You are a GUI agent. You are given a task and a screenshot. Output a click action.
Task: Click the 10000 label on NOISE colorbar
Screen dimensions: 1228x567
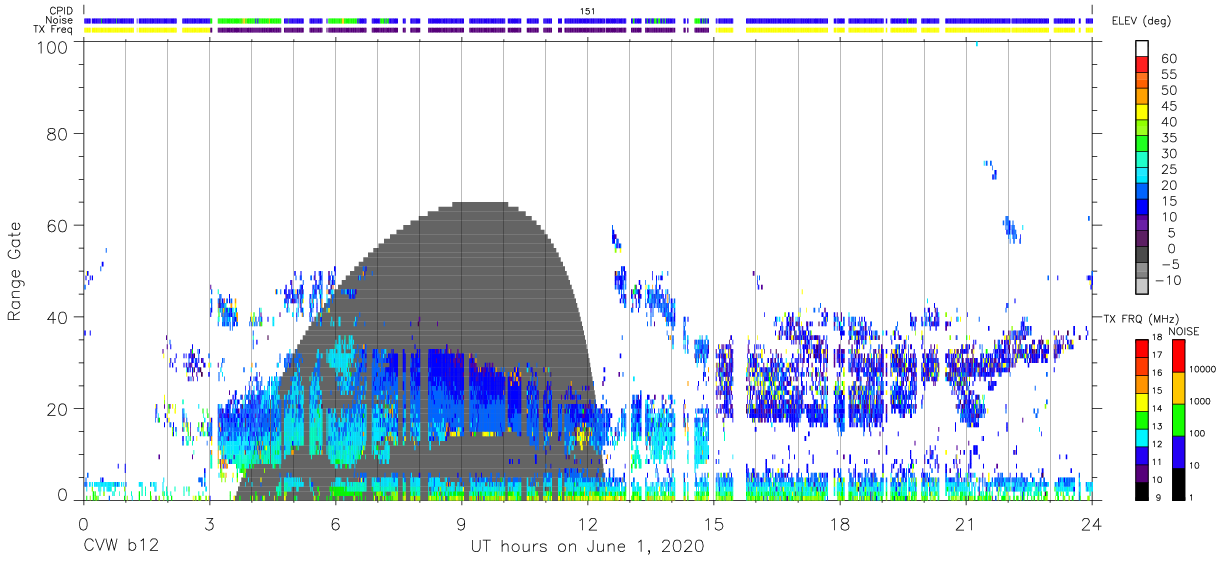(x=1202, y=369)
